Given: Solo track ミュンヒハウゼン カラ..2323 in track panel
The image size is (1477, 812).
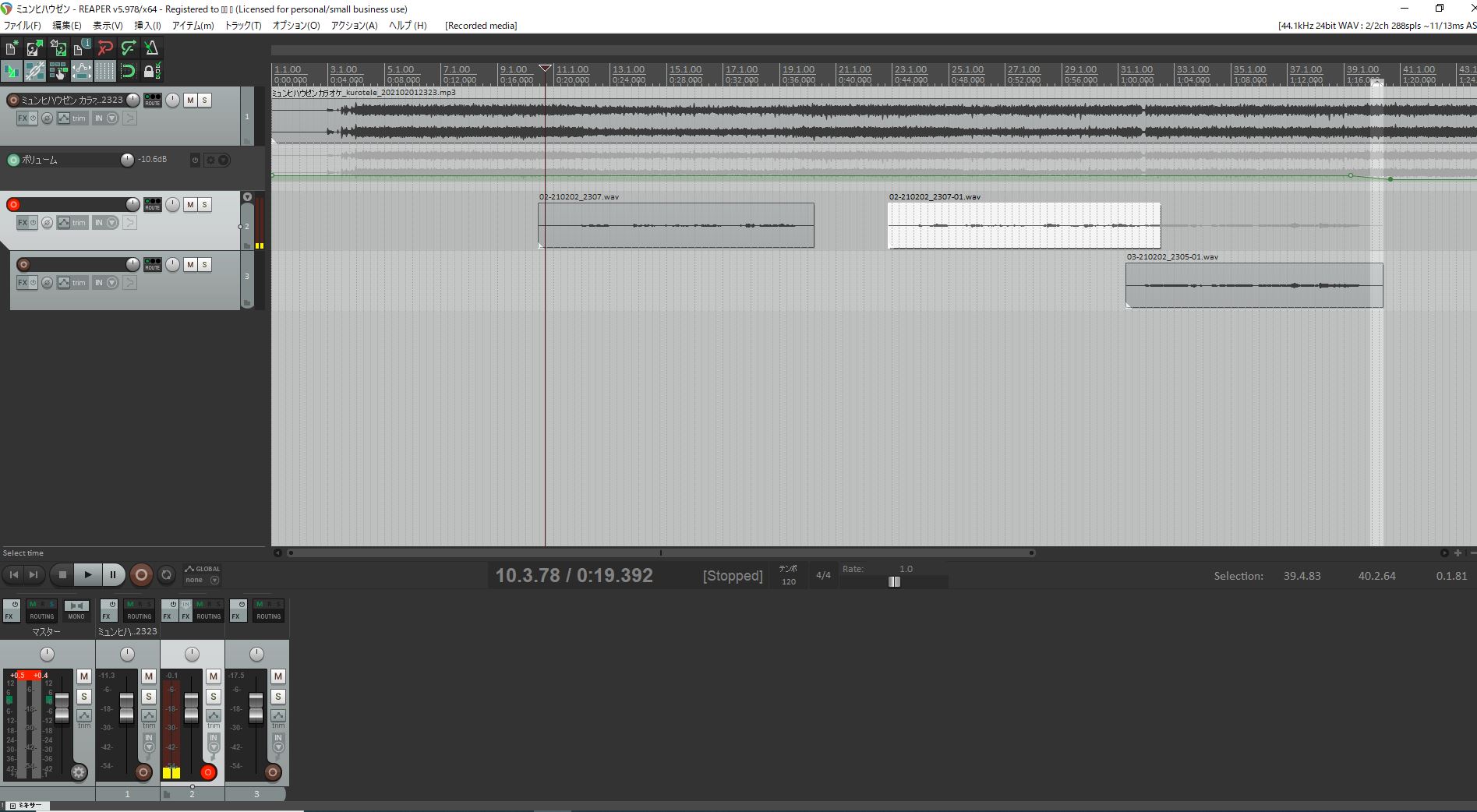Looking at the screenshot, I should click(x=205, y=100).
